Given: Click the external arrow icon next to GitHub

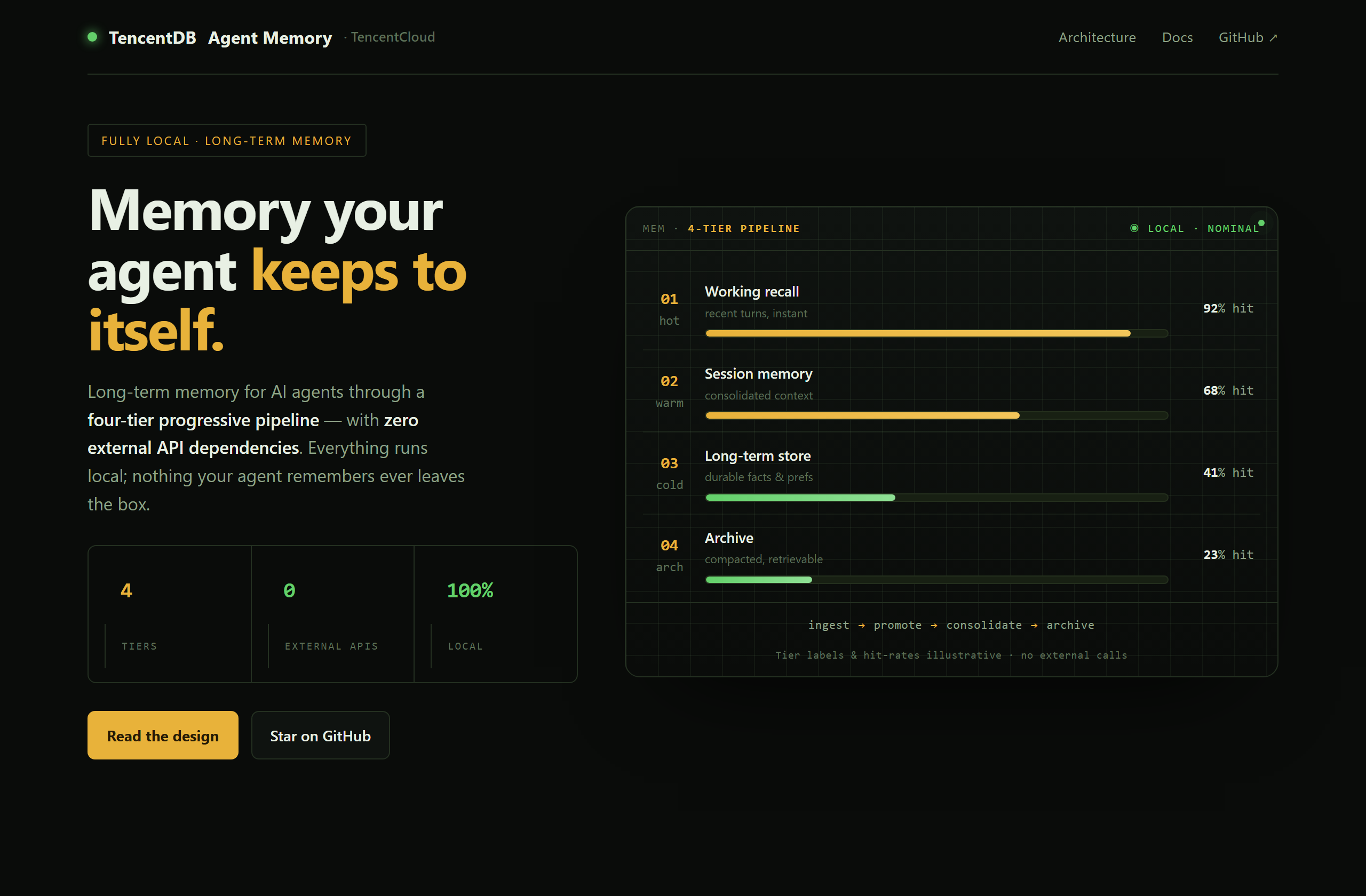Looking at the screenshot, I should point(1273,38).
